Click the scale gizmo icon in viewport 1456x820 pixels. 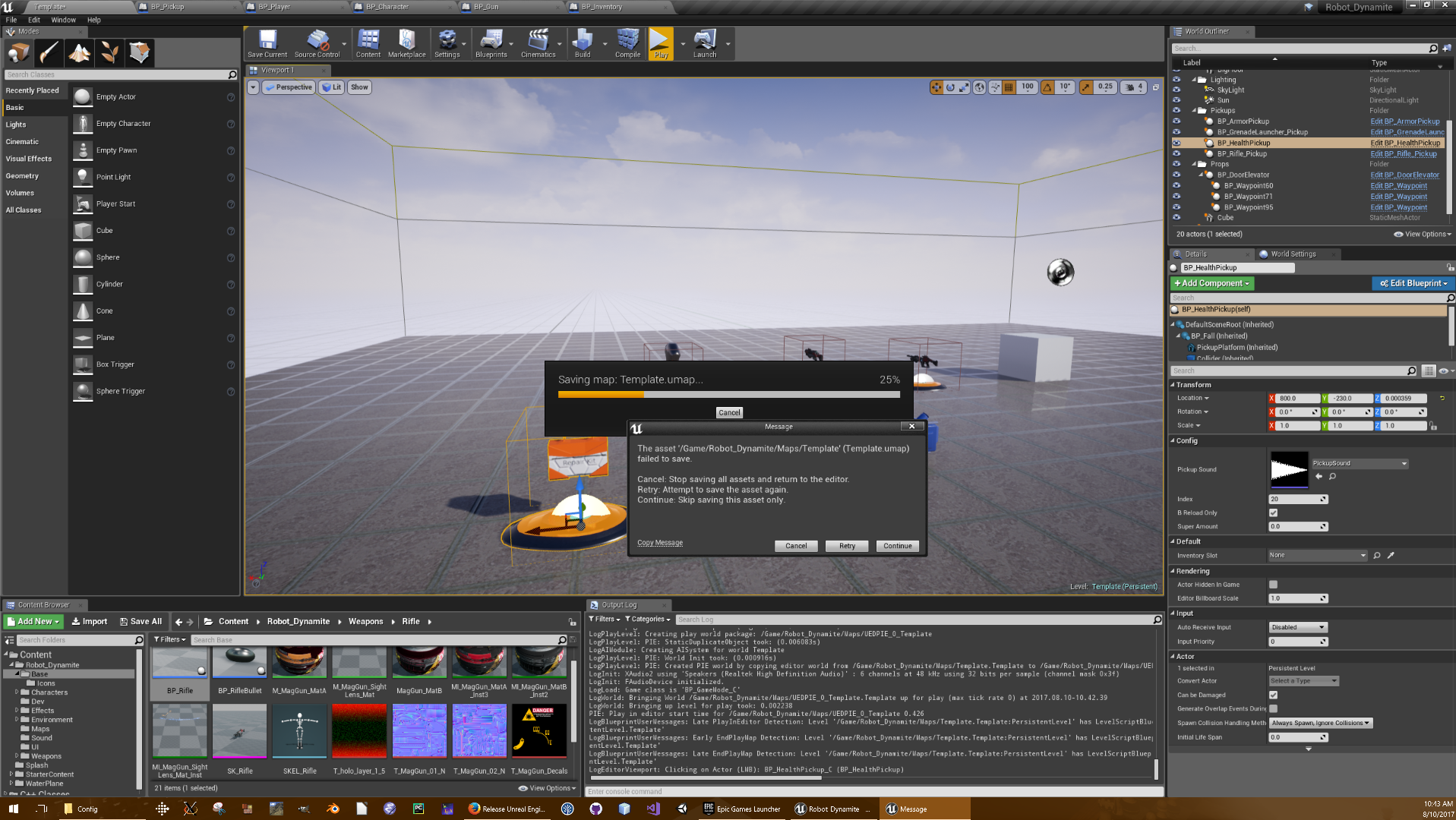coord(965,87)
